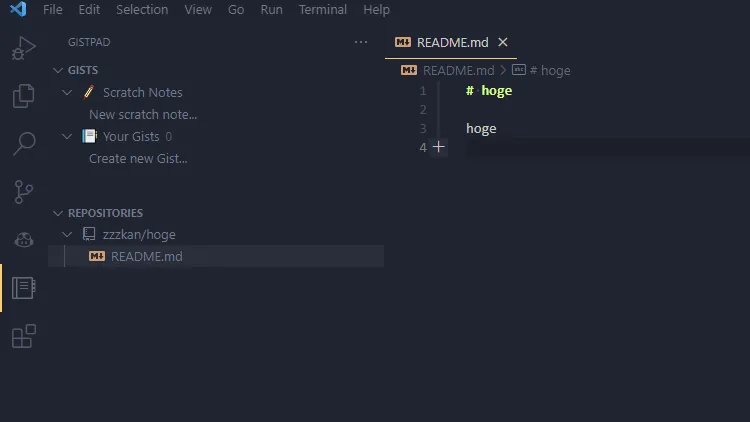Close the README.md editor tab
This screenshot has height=422, width=750.
(x=503, y=42)
